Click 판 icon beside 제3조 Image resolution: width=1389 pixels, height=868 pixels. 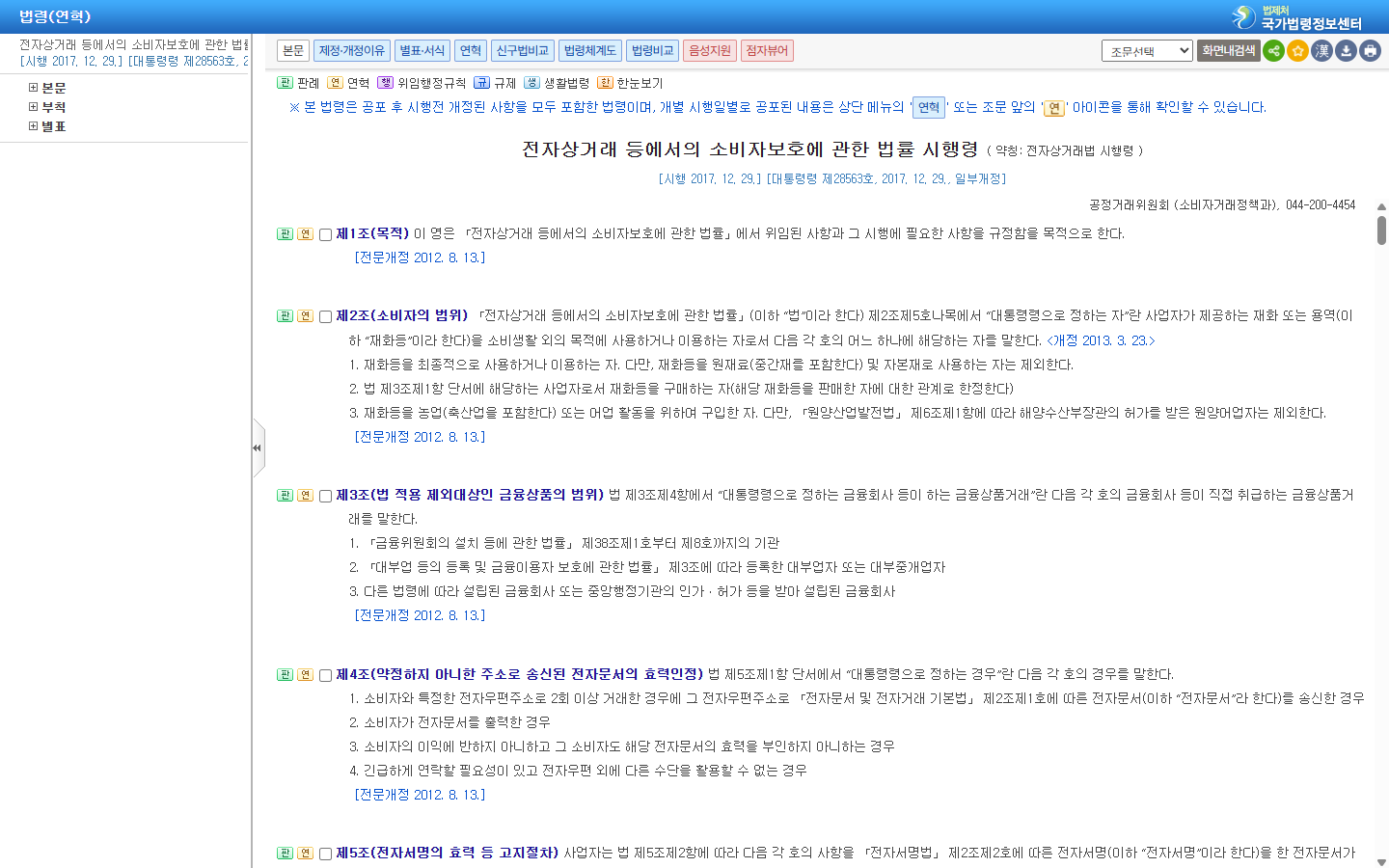click(x=285, y=496)
